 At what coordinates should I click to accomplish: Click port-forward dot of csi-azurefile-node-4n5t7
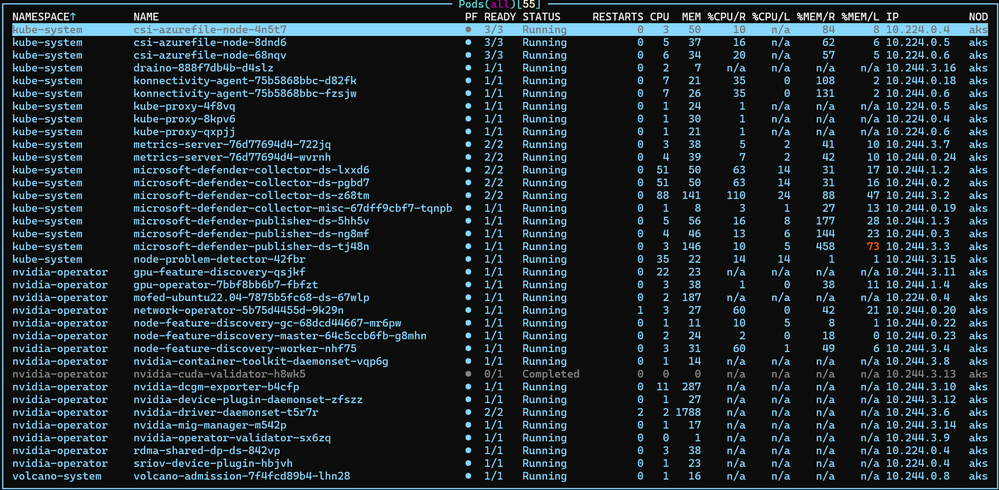(x=468, y=29)
